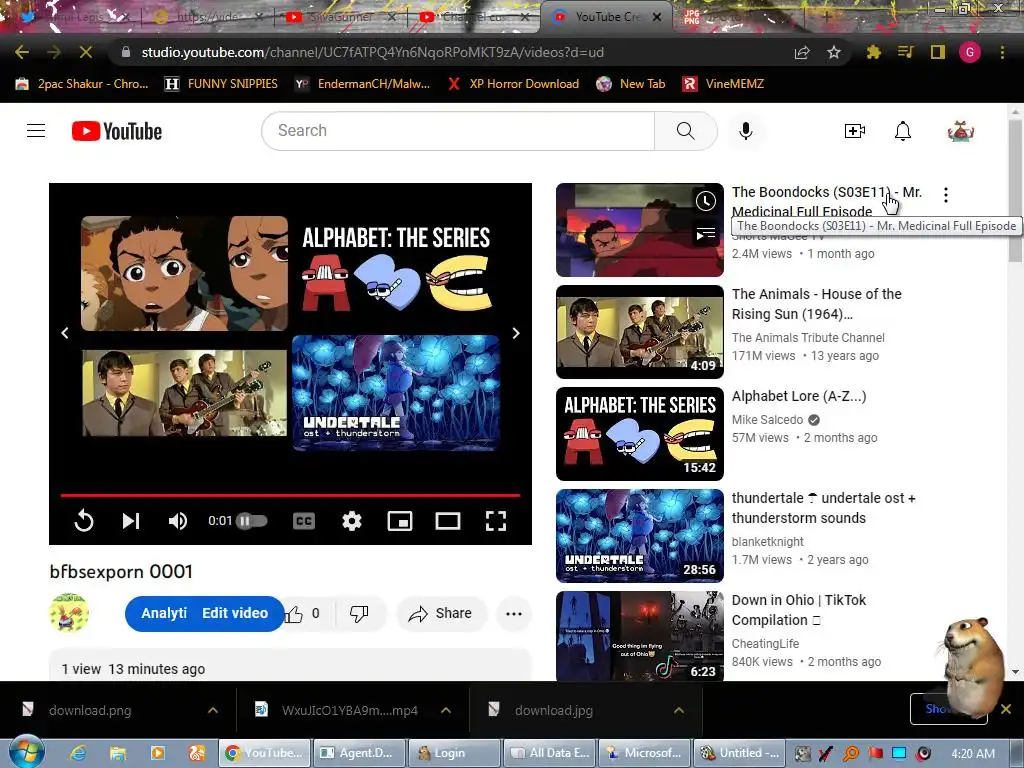
Task: Open player settings gear
Action: 351,520
